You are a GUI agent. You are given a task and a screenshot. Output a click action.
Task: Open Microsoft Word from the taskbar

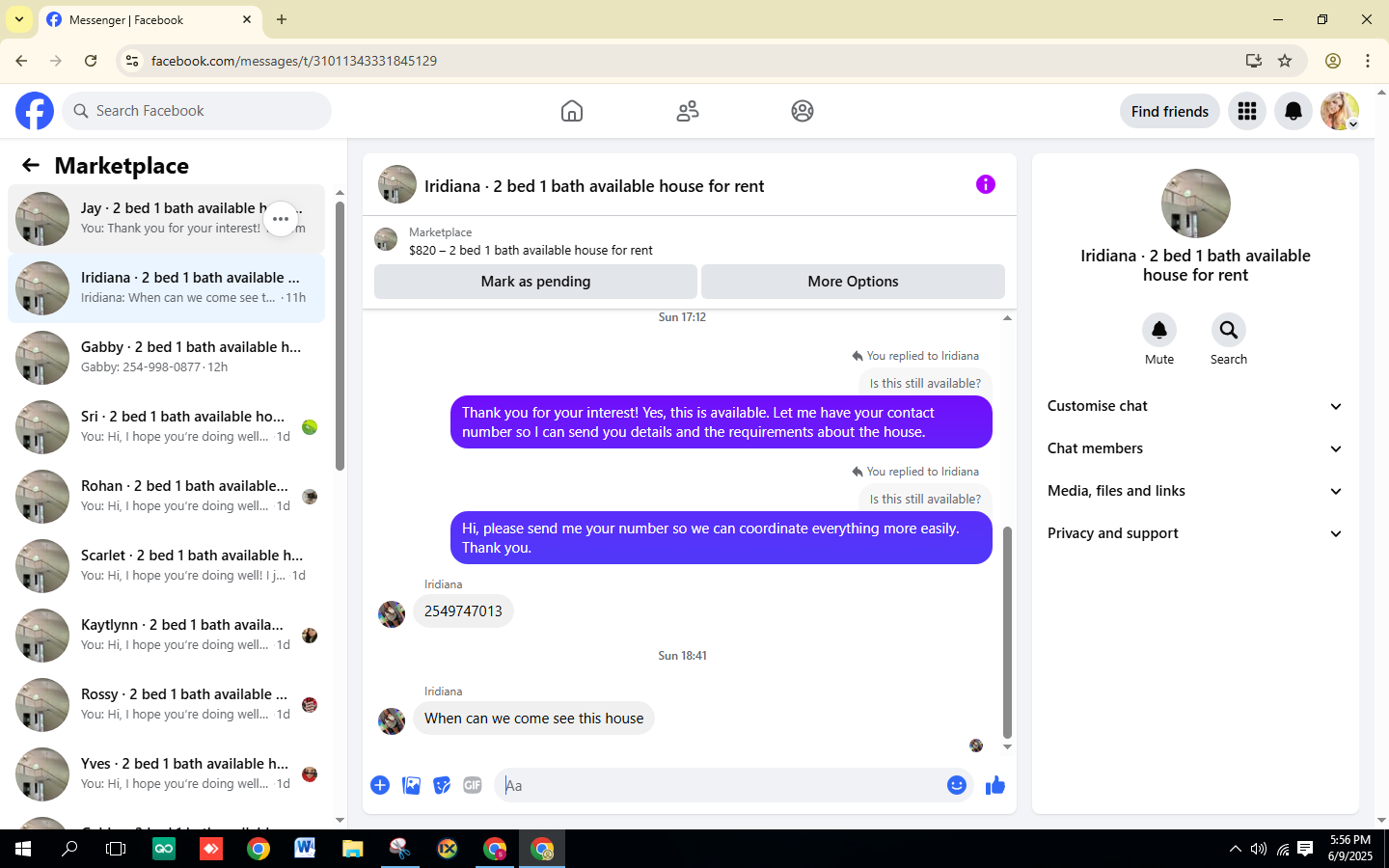coord(305,850)
